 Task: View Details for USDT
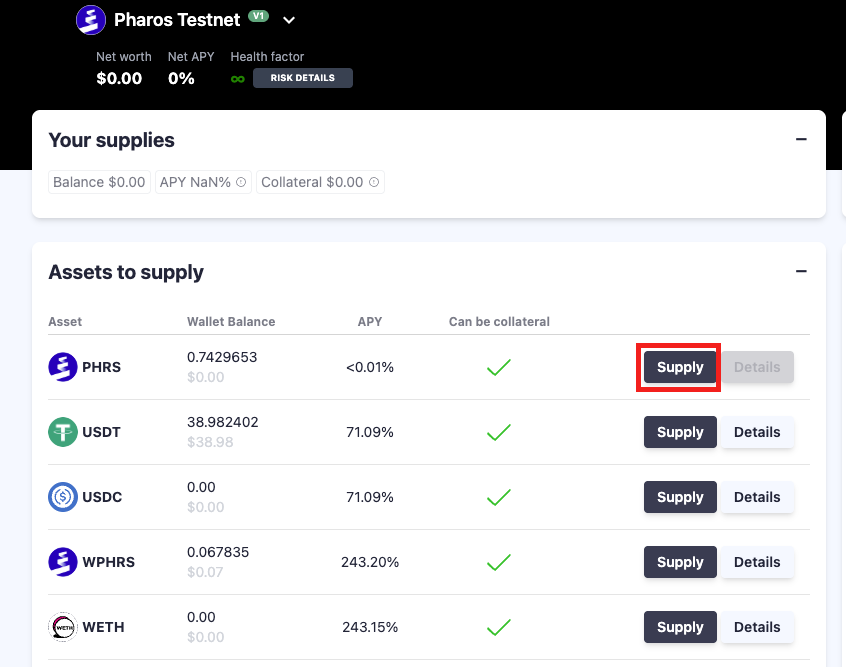tap(757, 432)
